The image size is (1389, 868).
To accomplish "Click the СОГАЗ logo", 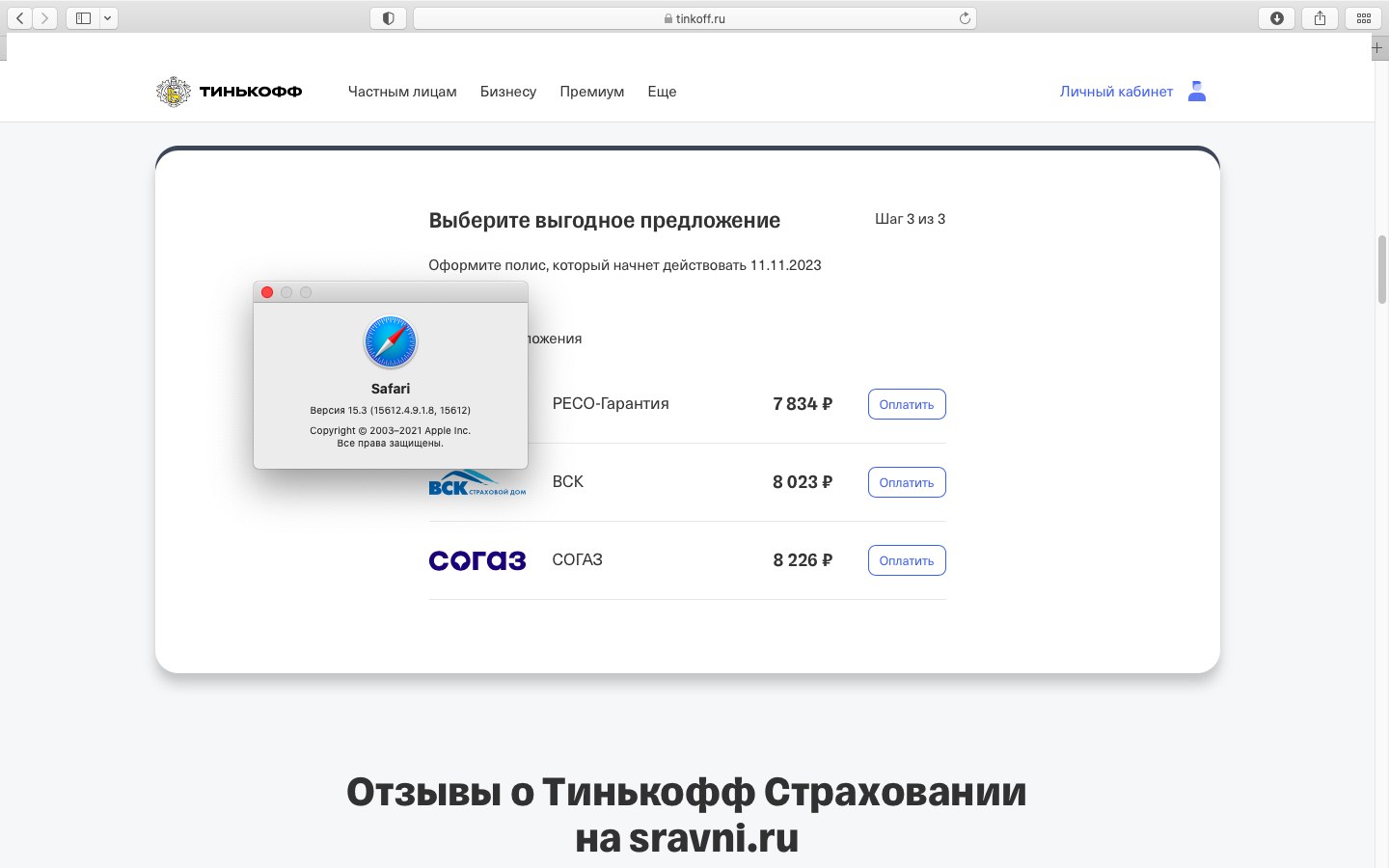I will coord(477,560).
